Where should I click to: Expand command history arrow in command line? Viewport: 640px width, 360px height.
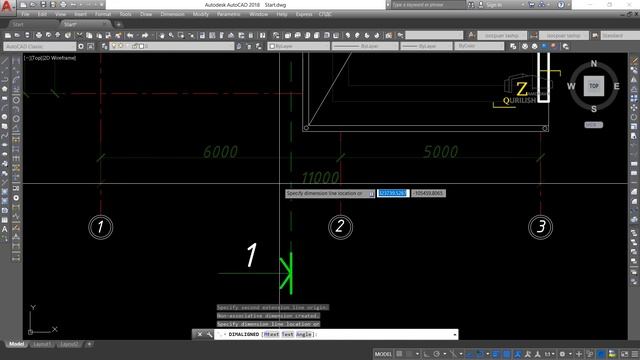coord(455,334)
